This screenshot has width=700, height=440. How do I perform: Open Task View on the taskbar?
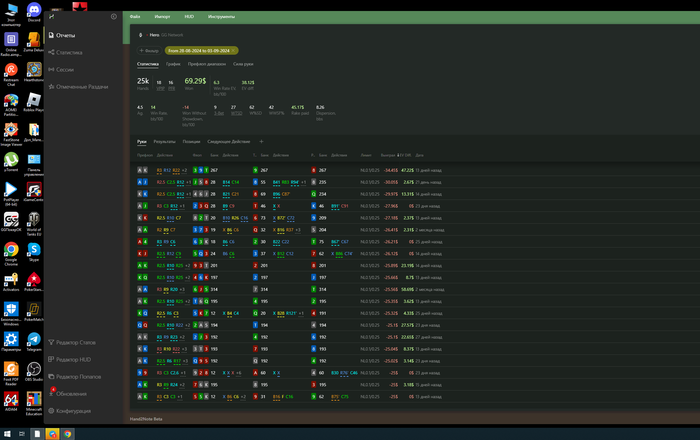[x=22, y=434]
